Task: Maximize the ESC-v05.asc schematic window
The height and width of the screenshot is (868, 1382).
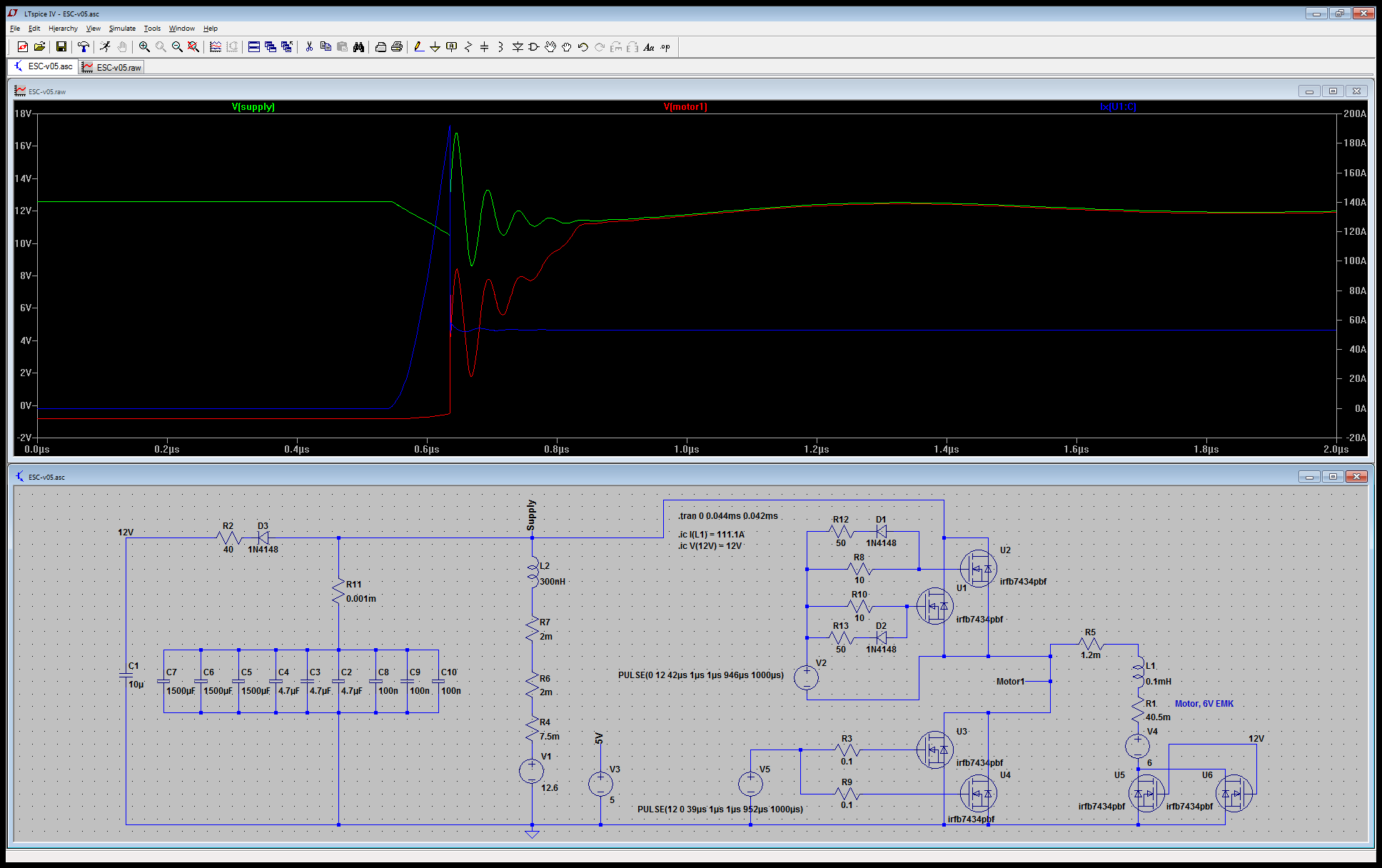Action: pyautogui.click(x=1333, y=476)
